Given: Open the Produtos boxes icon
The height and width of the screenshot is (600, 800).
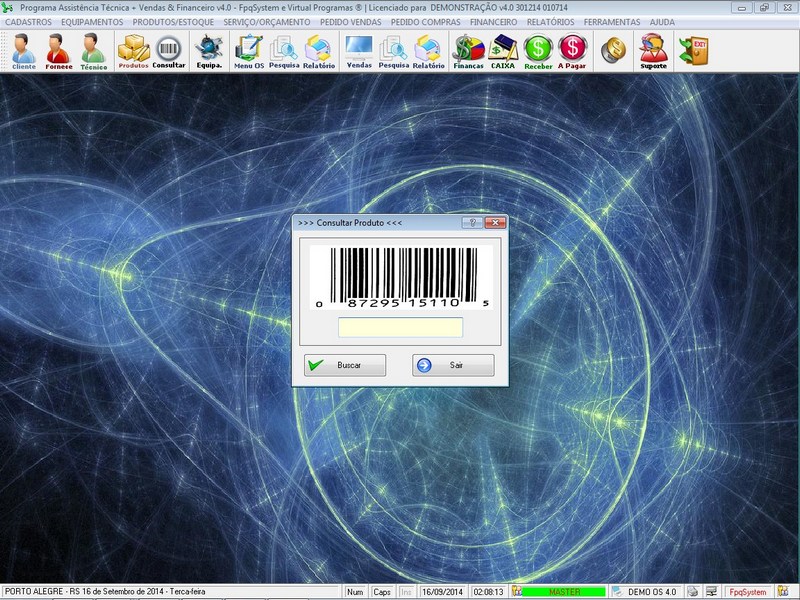Looking at the screenshot, I should pos(134,51).
